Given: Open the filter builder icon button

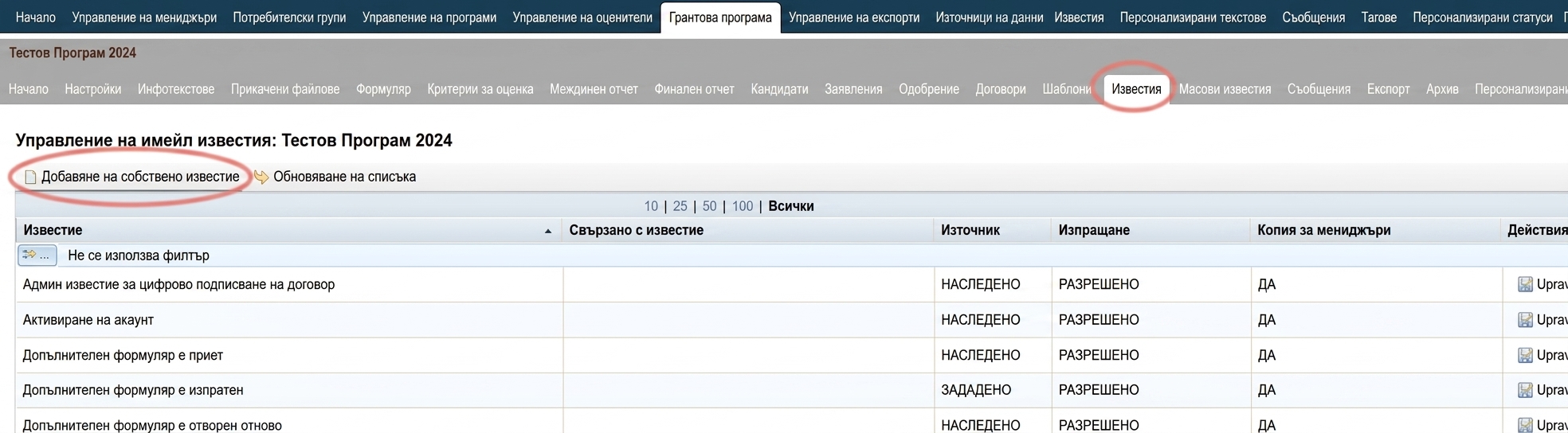Looking at the screenshot, I should click(x=37, y=255).
